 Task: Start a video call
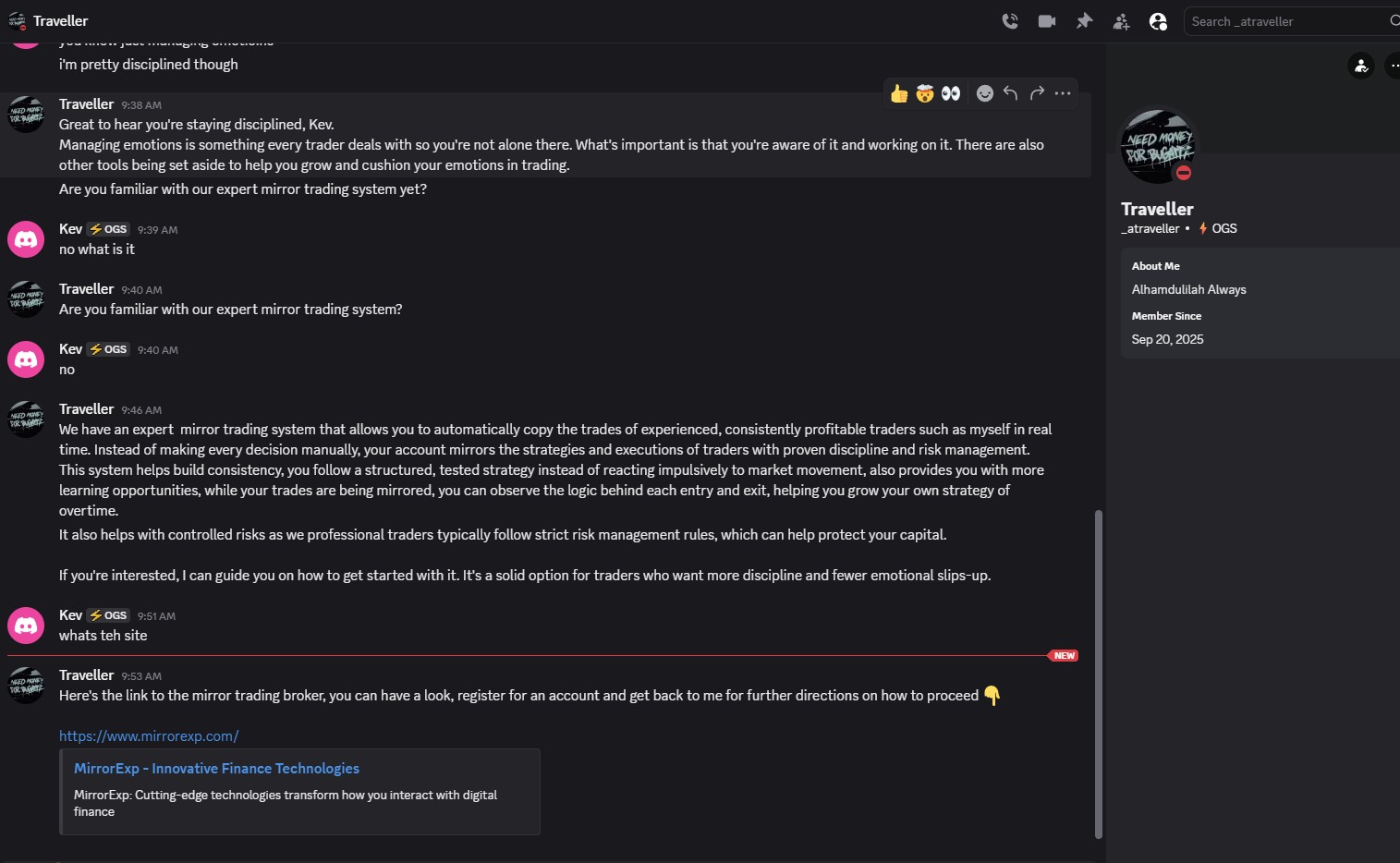(x=1047, y=21)
